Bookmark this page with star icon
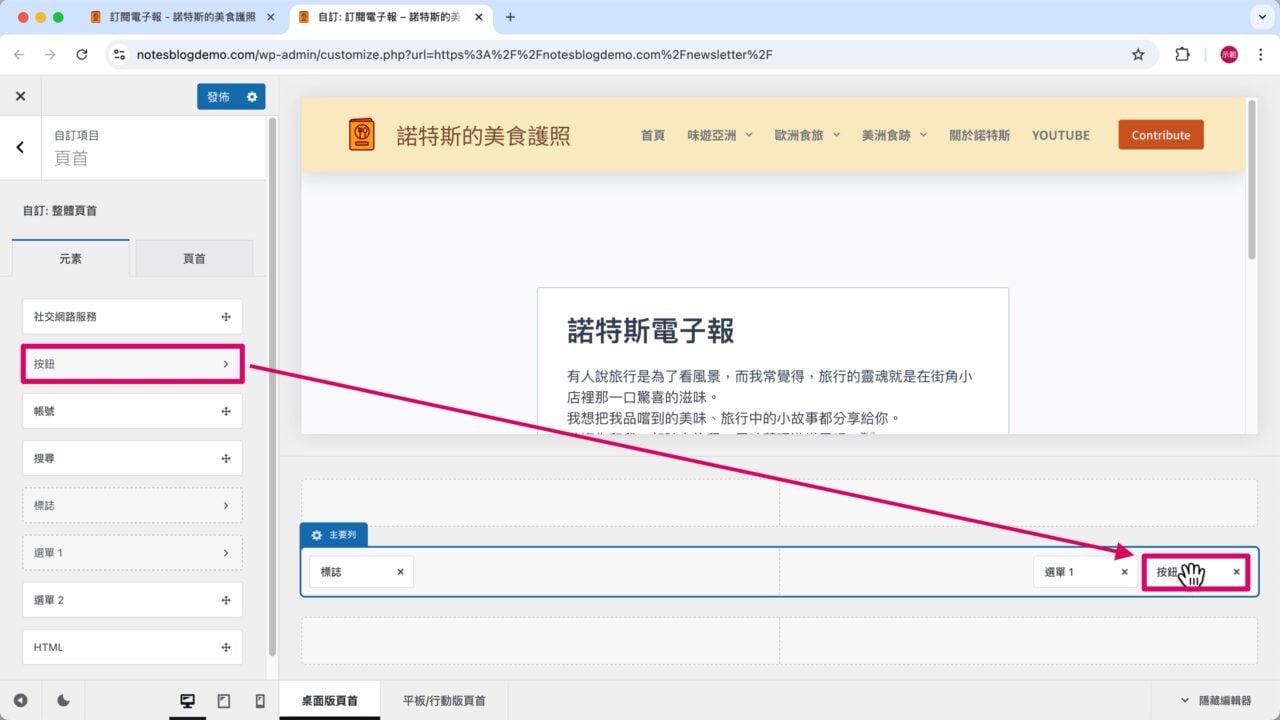The image size is (1280, 720). tap(1138, 55)
